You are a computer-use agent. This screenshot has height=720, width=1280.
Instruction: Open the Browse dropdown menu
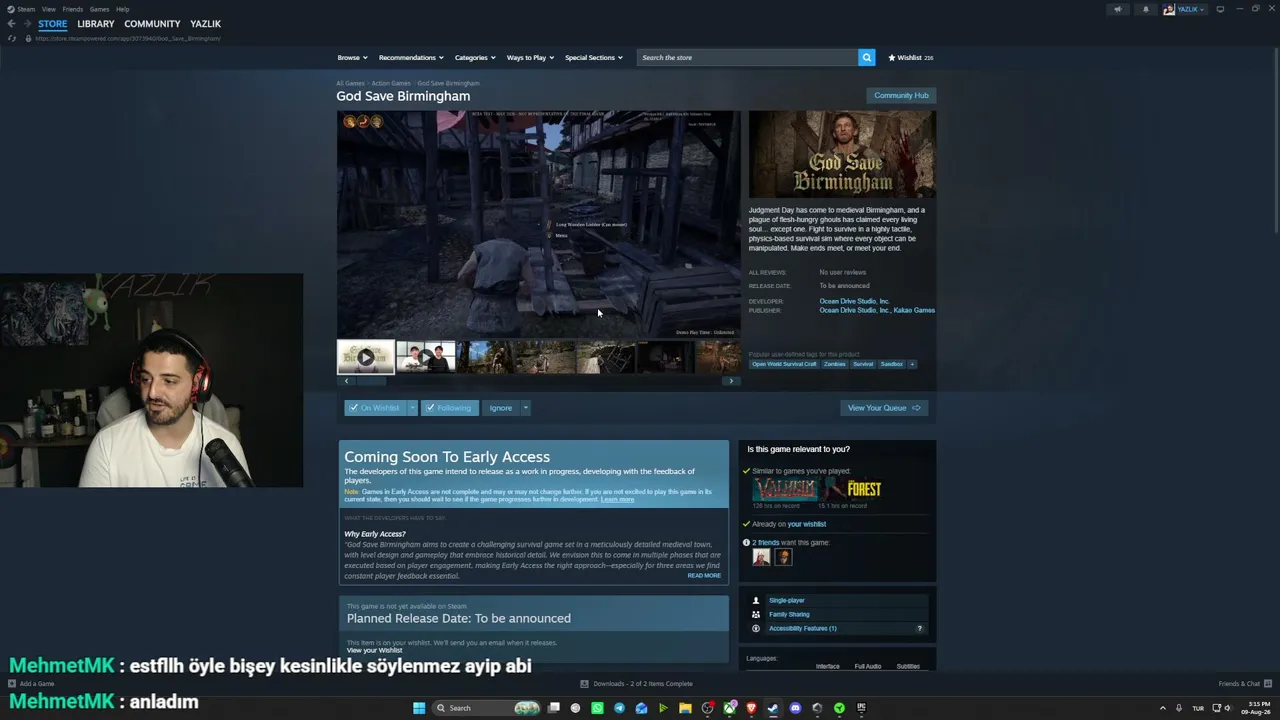coord(352,58)
